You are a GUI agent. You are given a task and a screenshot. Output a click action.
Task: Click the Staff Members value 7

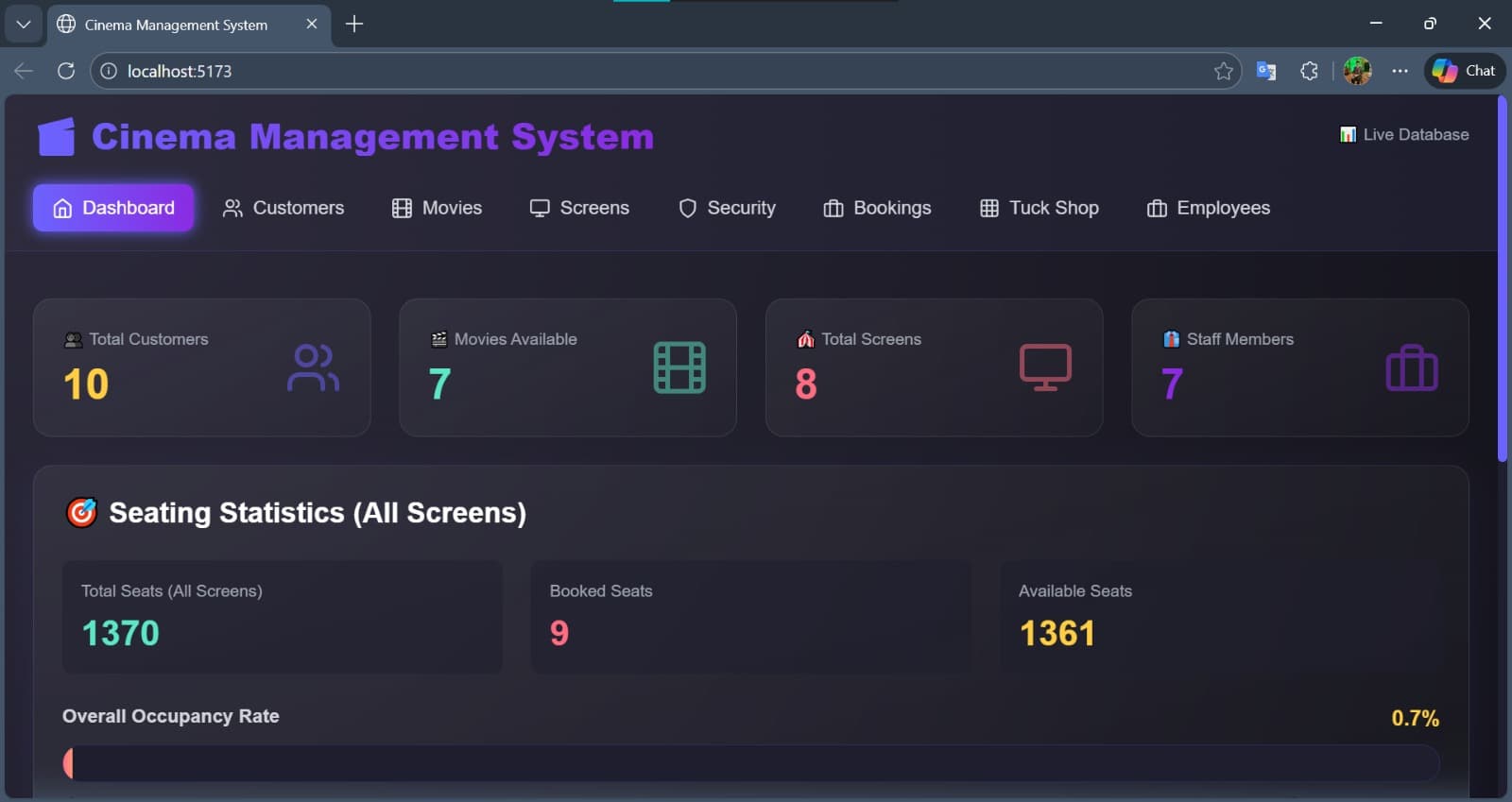[1172, 384]
